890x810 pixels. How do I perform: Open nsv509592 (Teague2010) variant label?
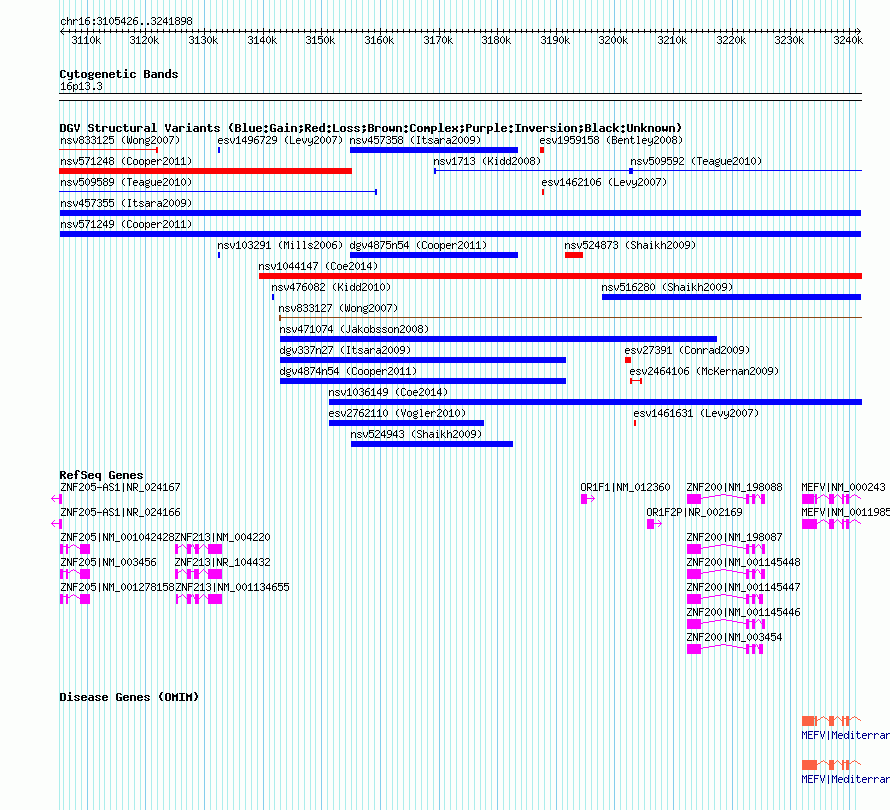pyautogui.click(x=696, y=161)
